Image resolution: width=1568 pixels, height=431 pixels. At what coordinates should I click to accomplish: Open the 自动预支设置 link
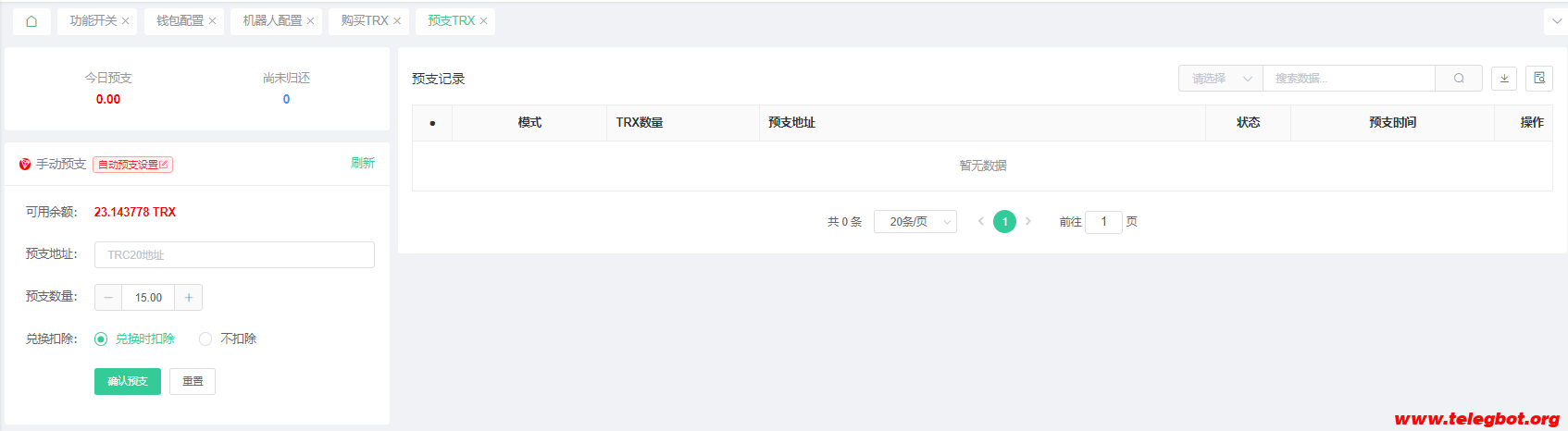coord(132,165)
